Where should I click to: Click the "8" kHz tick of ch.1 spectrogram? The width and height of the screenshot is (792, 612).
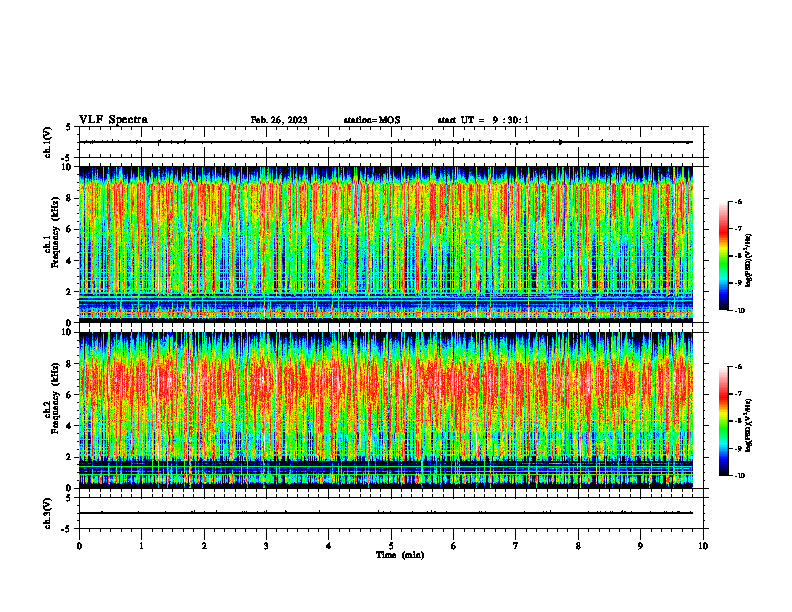click(x=69, y=198)
